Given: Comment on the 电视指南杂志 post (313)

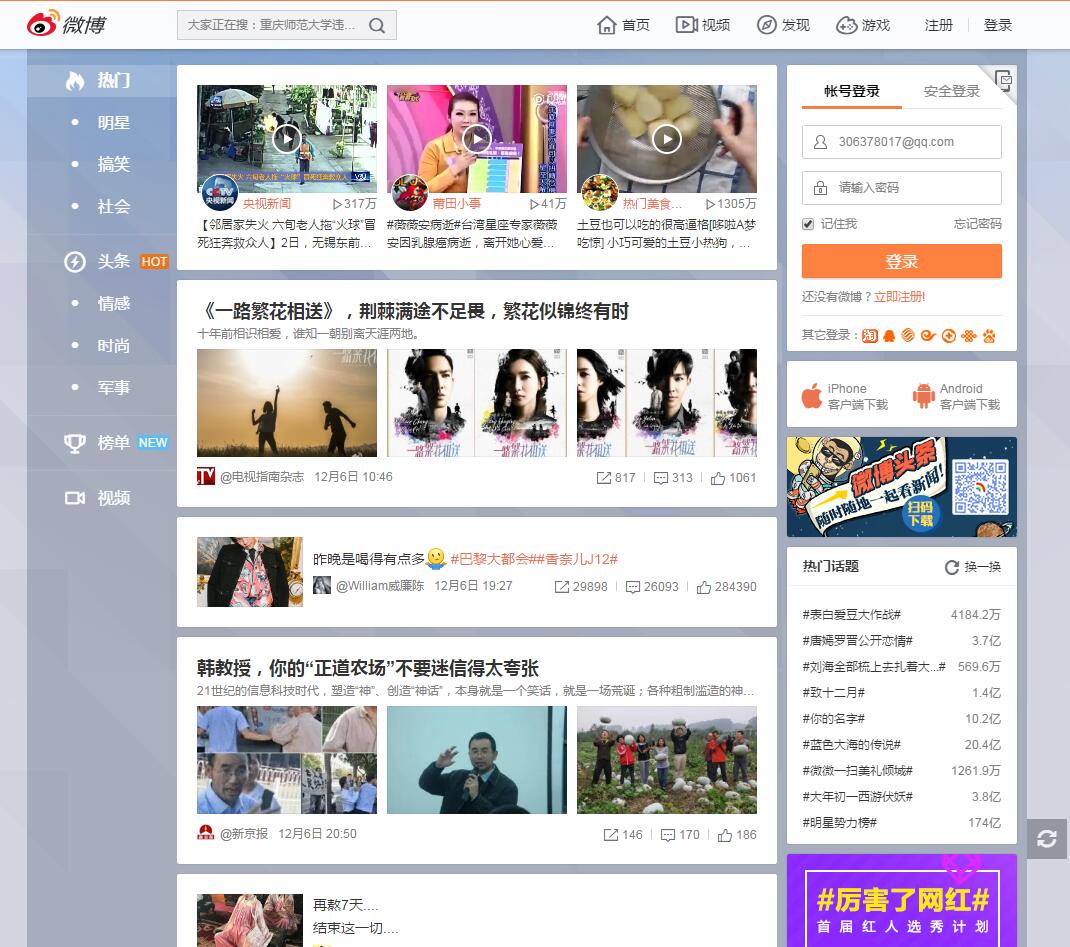Looking at the screenshot, I should pos(673,478).
